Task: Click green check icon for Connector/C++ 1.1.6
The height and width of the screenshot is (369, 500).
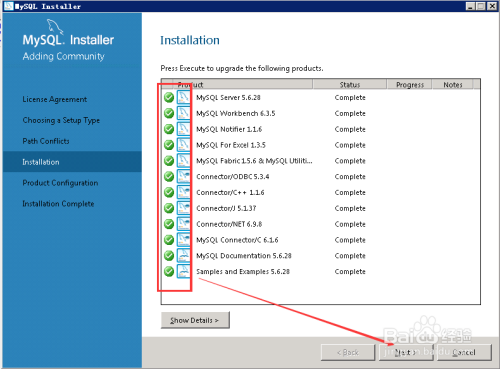Action: 169,192
